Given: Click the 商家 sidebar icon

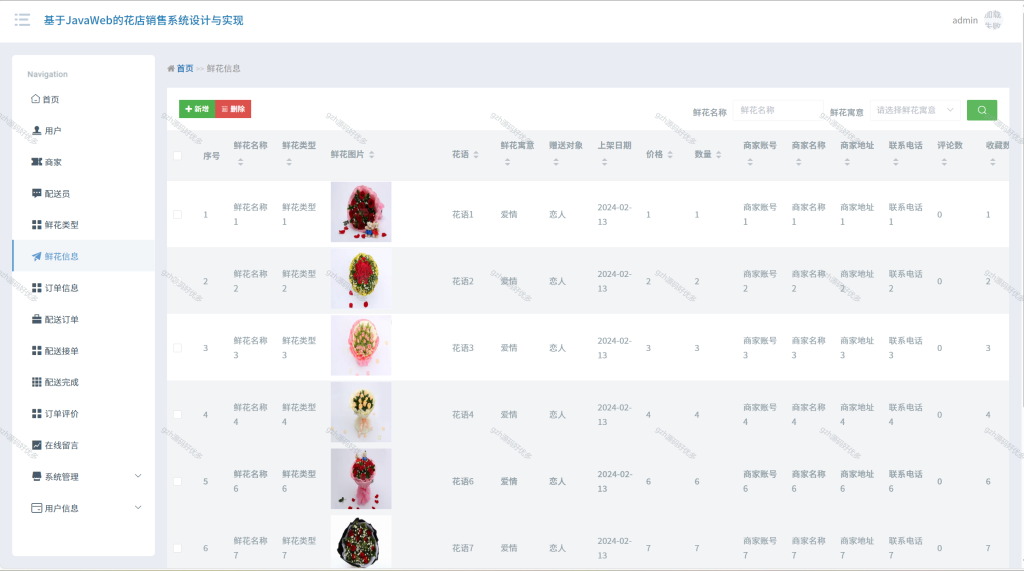Looking at the screenshot, I should click(37, 161).
